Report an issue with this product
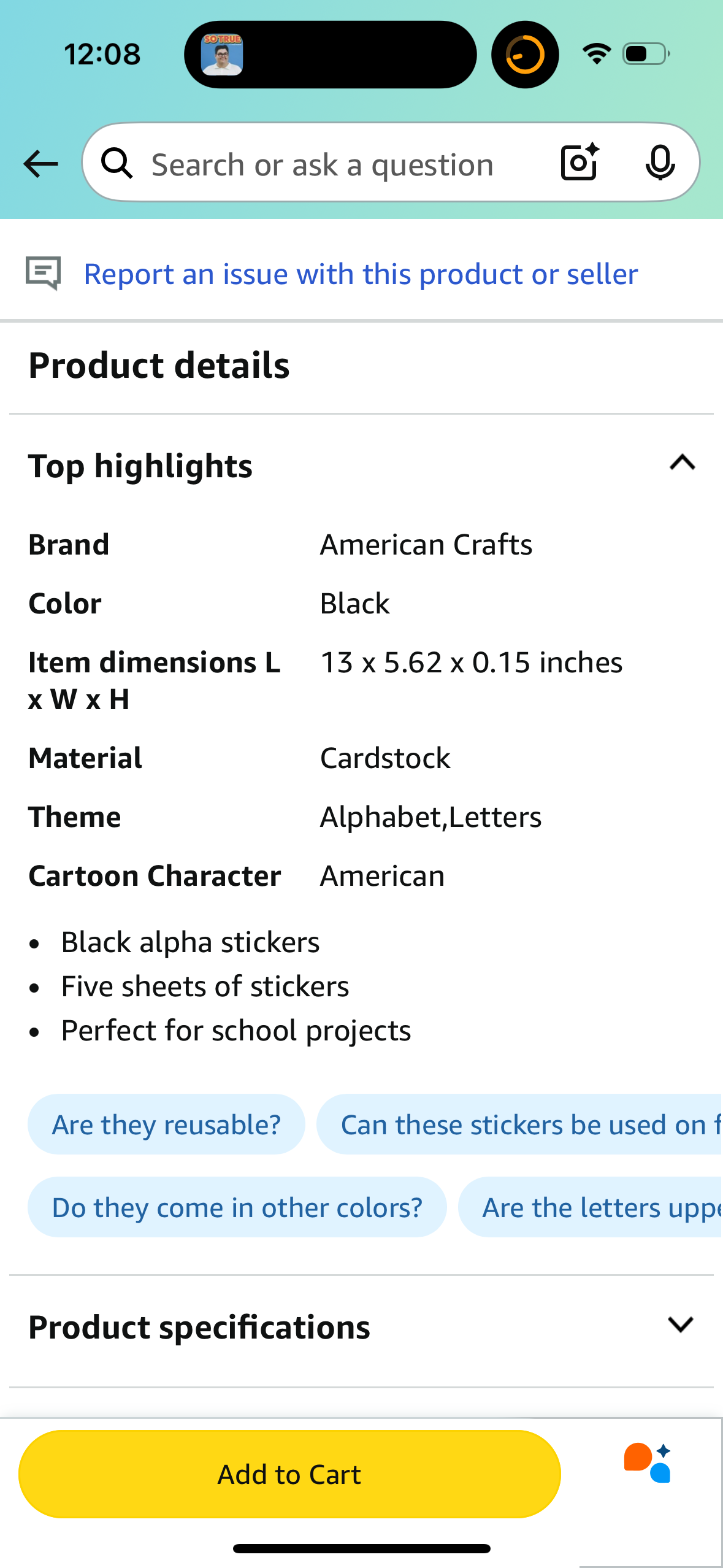 pyautogui.click(x=361, y=274)
